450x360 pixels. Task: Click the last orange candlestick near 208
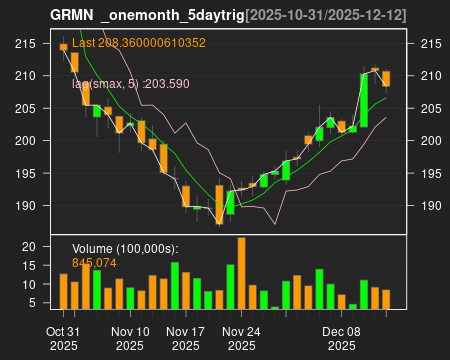click(386, 79)
